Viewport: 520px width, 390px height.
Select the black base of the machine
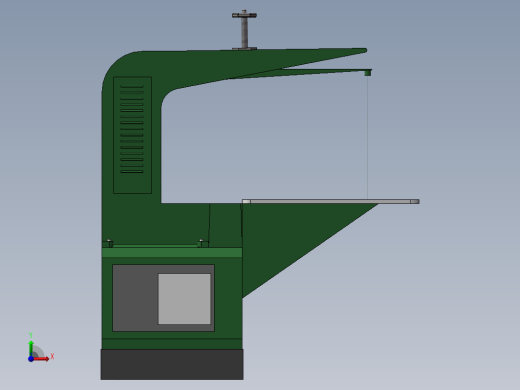coord(172,364)
